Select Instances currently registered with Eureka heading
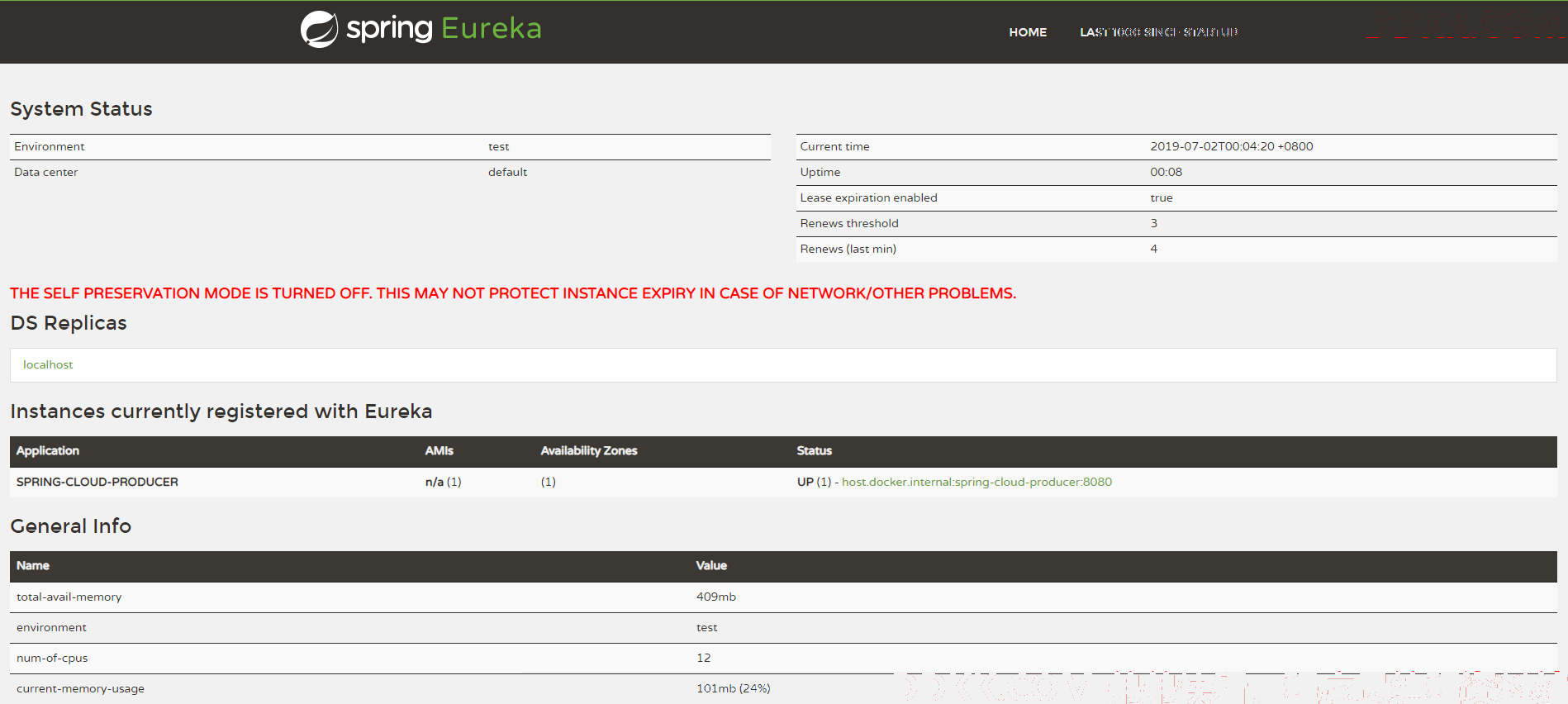The width and height of the screenshot is (1568, 704). [x=221, y=411]
